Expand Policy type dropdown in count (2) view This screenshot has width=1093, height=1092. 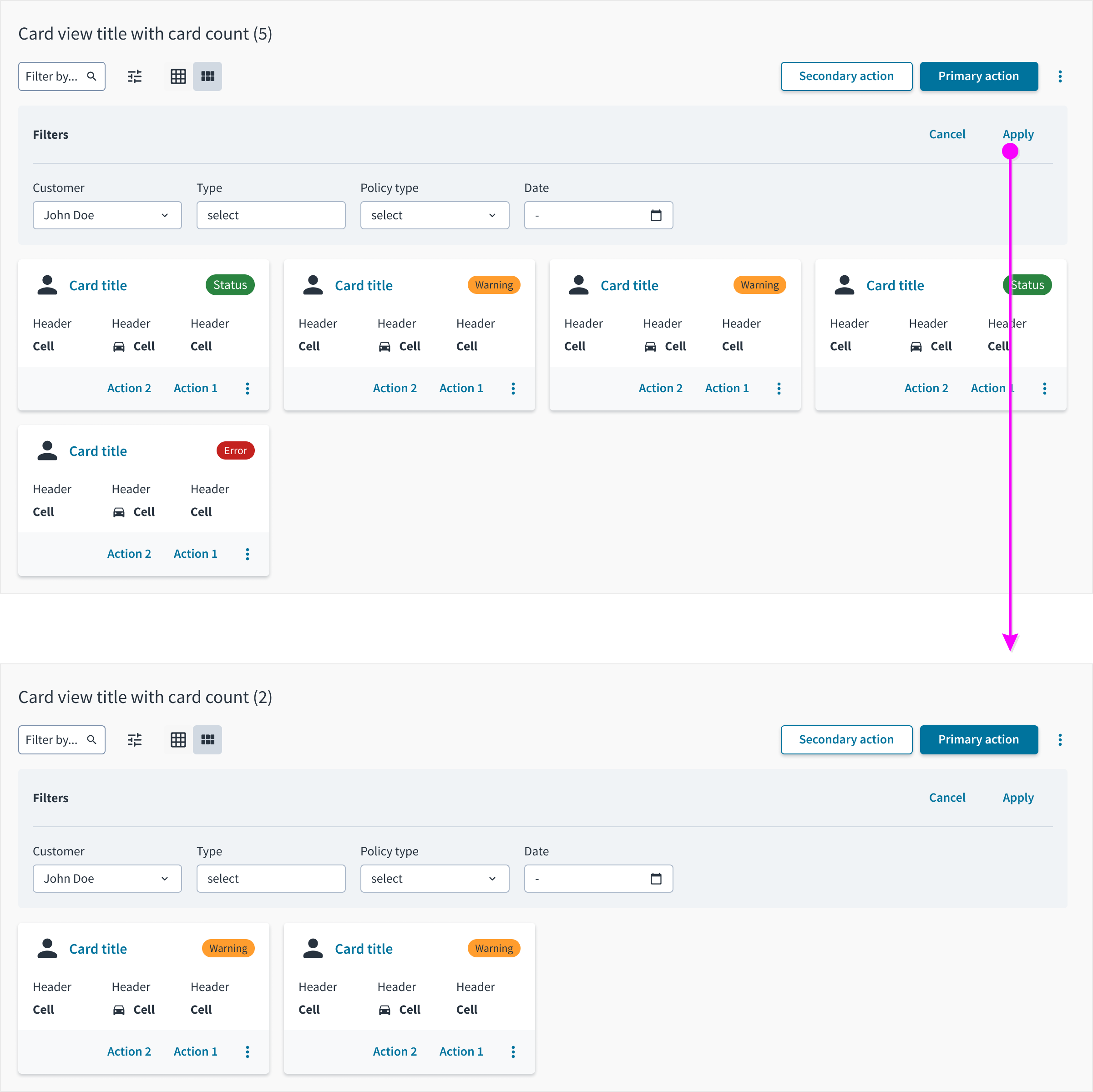435,878
